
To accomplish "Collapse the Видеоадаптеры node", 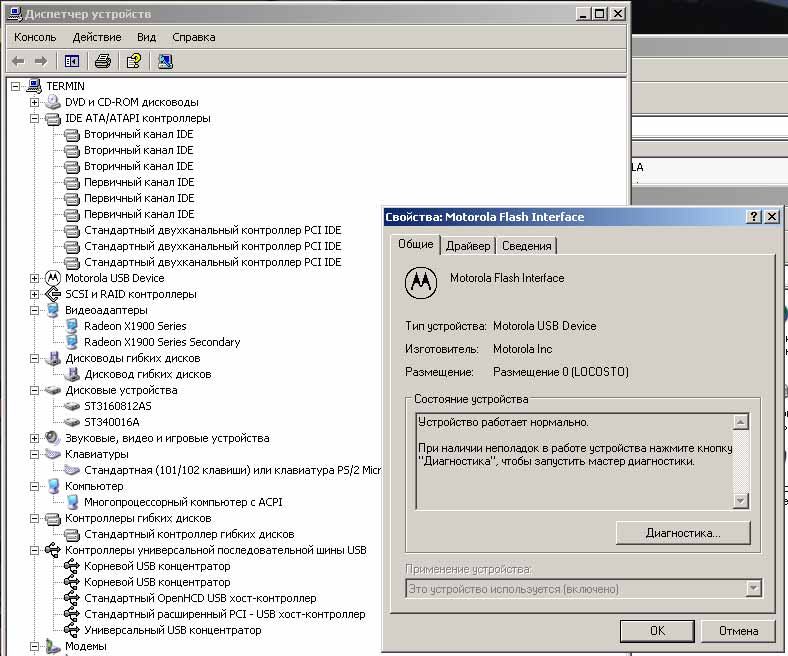I will (34, 311).
